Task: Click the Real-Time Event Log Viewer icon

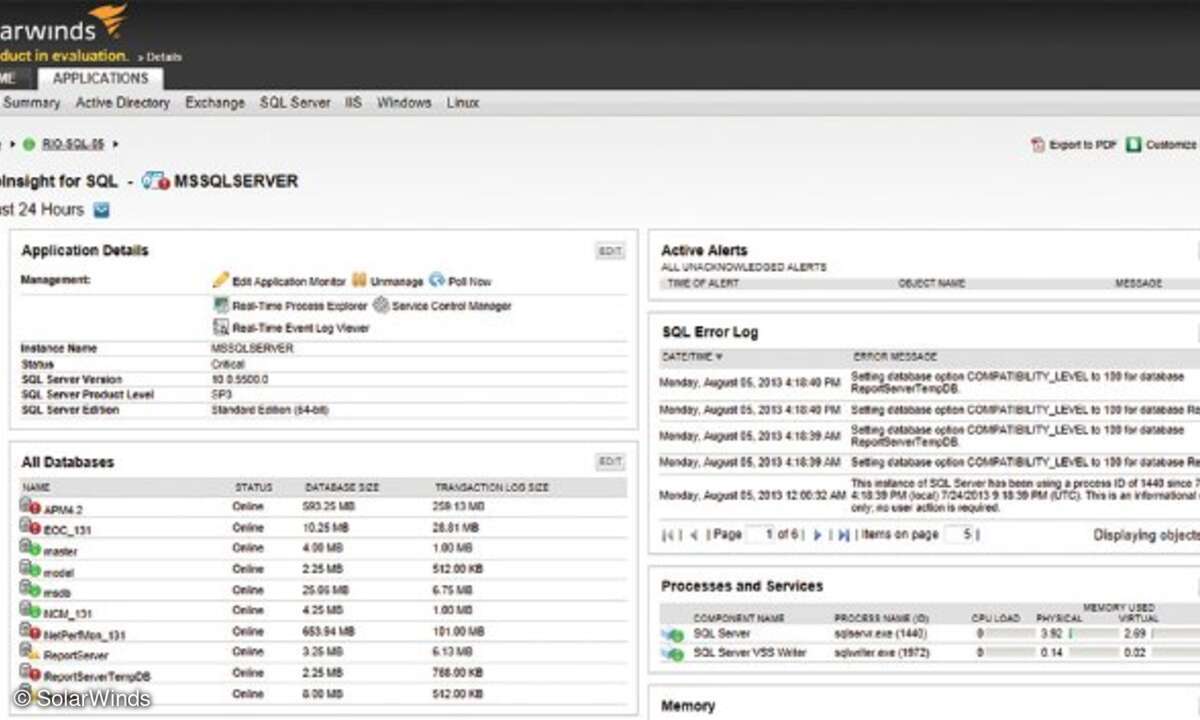Action: 221,327
